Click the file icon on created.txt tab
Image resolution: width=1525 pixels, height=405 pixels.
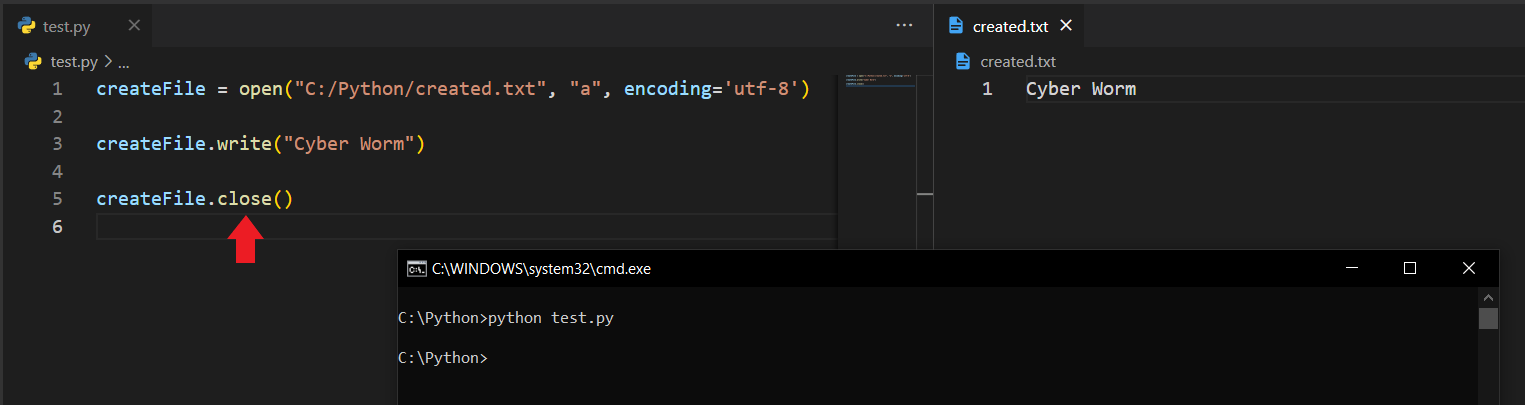pyautogui.click(x=956, y=26)
